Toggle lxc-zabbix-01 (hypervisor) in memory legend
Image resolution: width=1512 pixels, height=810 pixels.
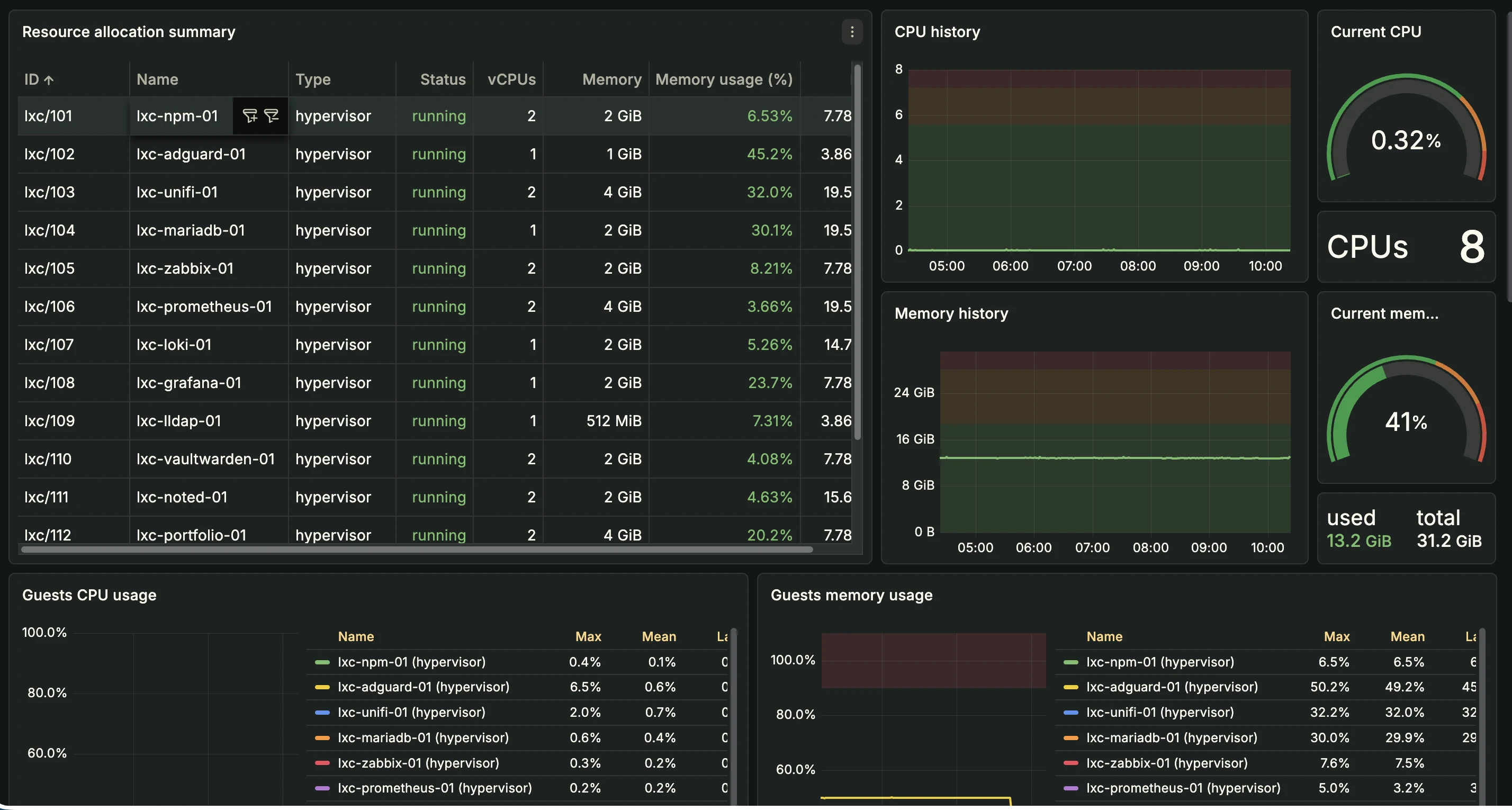pyautogui.click(x=1167, y=763)
